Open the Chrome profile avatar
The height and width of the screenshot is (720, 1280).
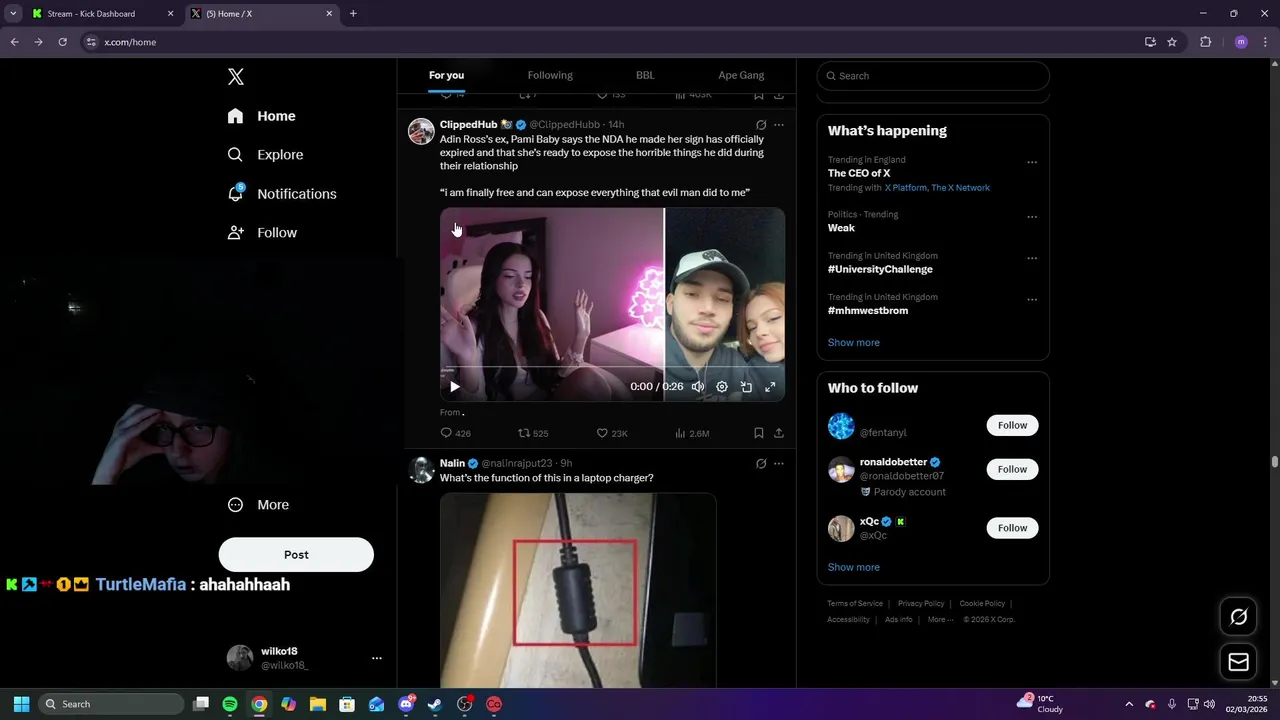click(1241, 42)
